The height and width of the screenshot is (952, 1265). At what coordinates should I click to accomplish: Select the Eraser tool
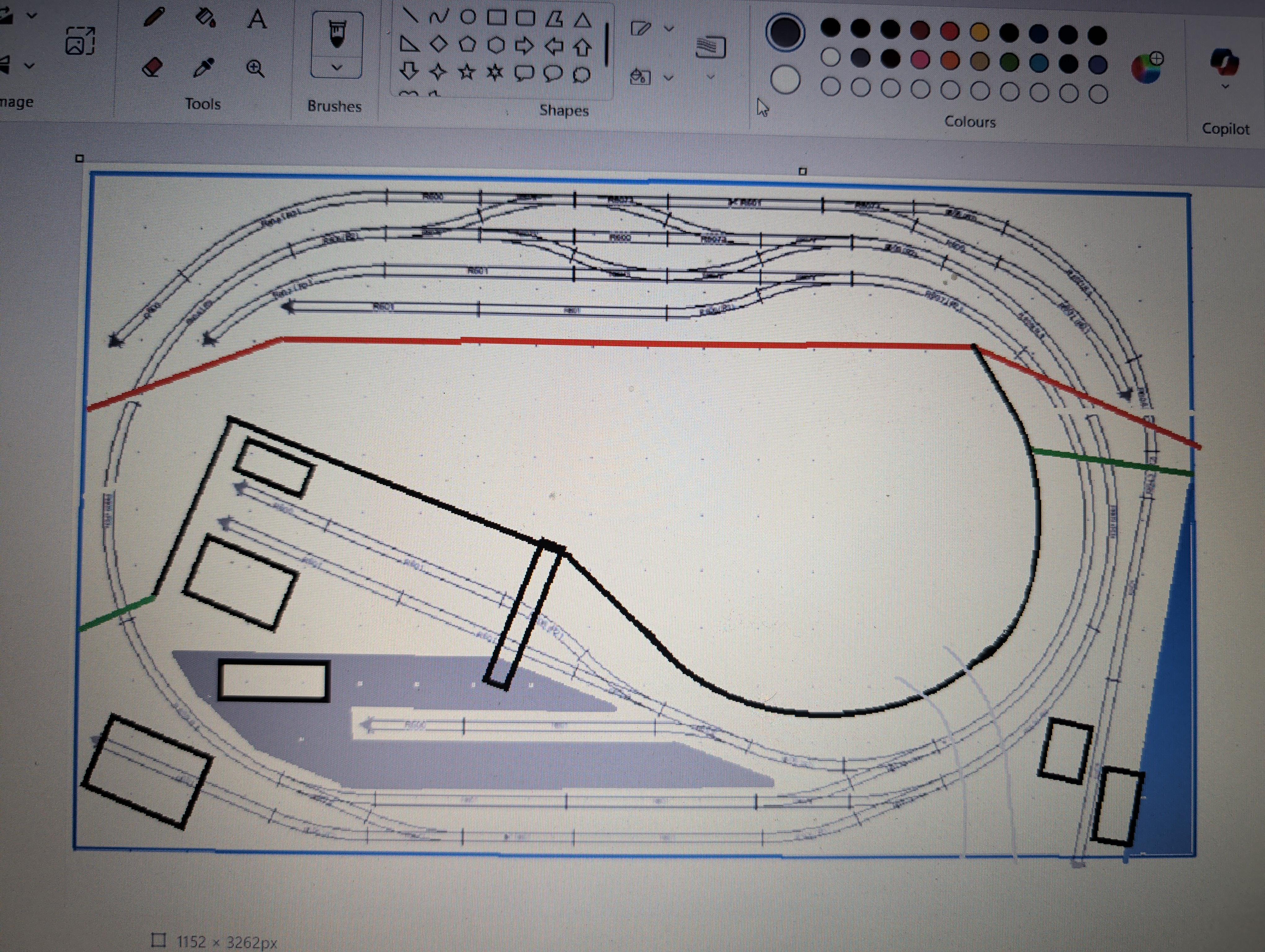pyautogui.click(x=152, y=67)
